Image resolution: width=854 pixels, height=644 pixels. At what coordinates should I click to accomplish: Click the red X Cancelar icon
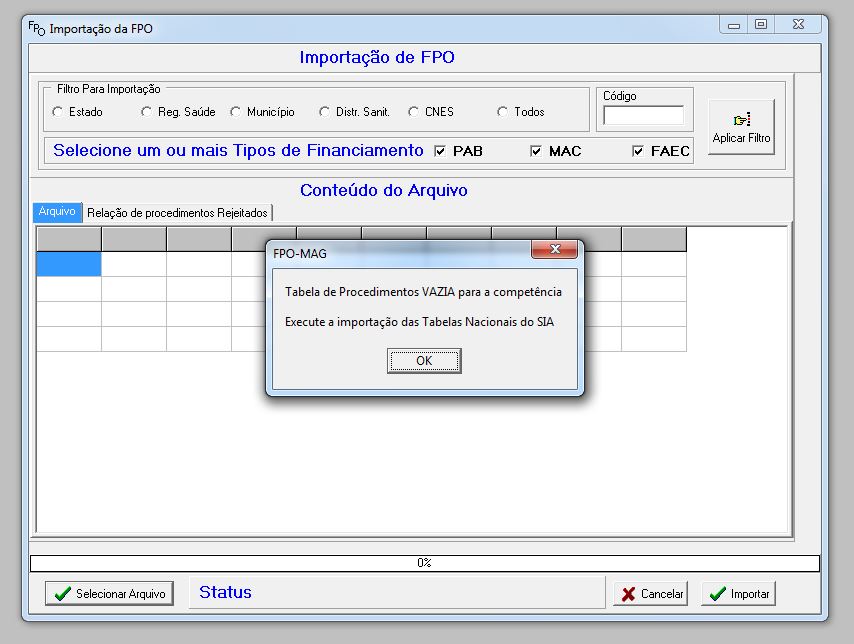628,594
